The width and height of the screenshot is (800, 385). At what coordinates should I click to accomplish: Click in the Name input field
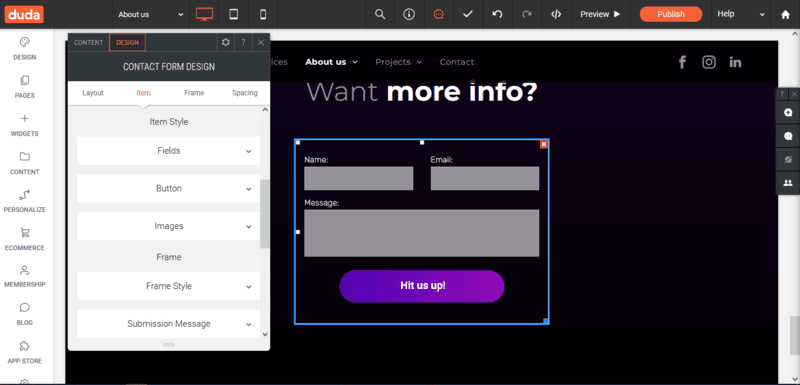click(359, 178)
